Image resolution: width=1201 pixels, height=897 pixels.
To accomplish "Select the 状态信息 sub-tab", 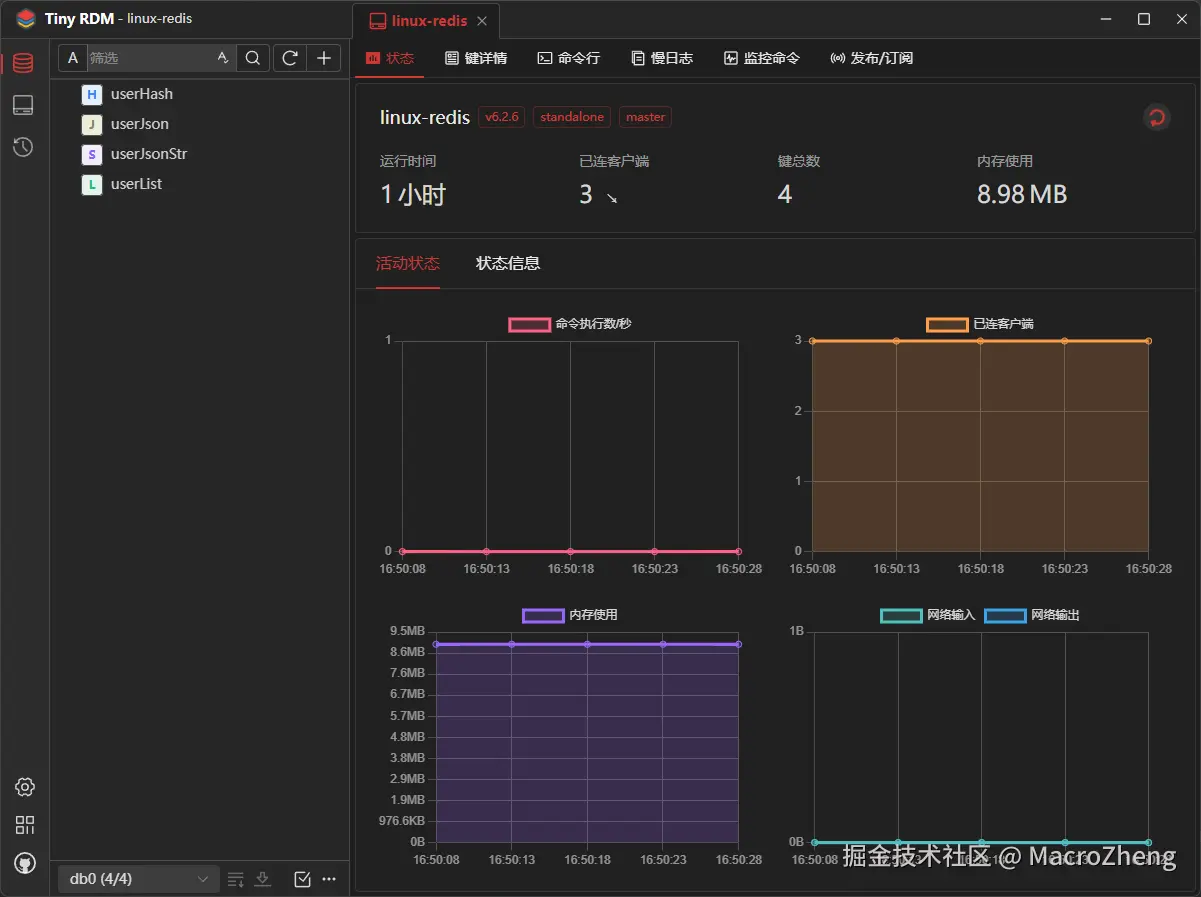I will (x=508, y=264).
